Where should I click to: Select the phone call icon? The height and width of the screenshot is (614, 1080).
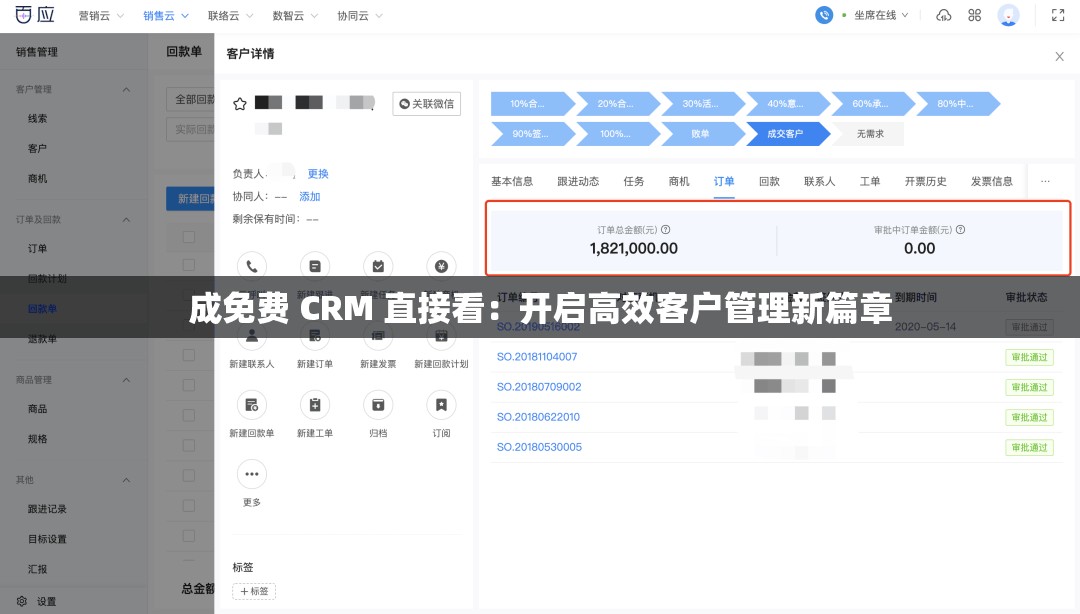pyautogui.click(x=251, y=265)
